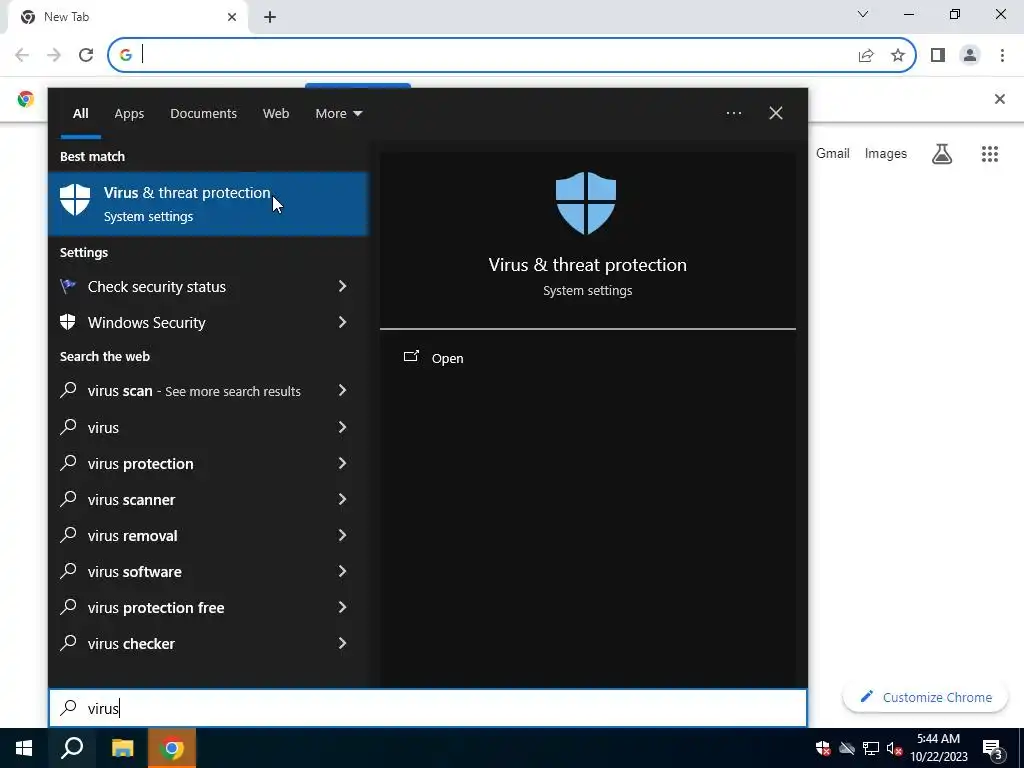Close the New Tab tab
Screen dimensions: 1024x768
pyautogui.click(x=232, y=17)
